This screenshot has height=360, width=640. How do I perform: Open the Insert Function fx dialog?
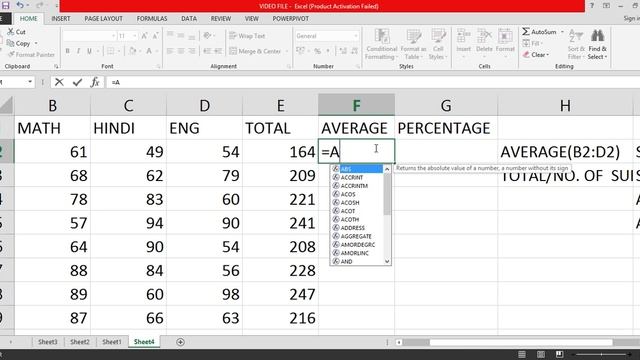pyautogui.click(x=95, y=82)
